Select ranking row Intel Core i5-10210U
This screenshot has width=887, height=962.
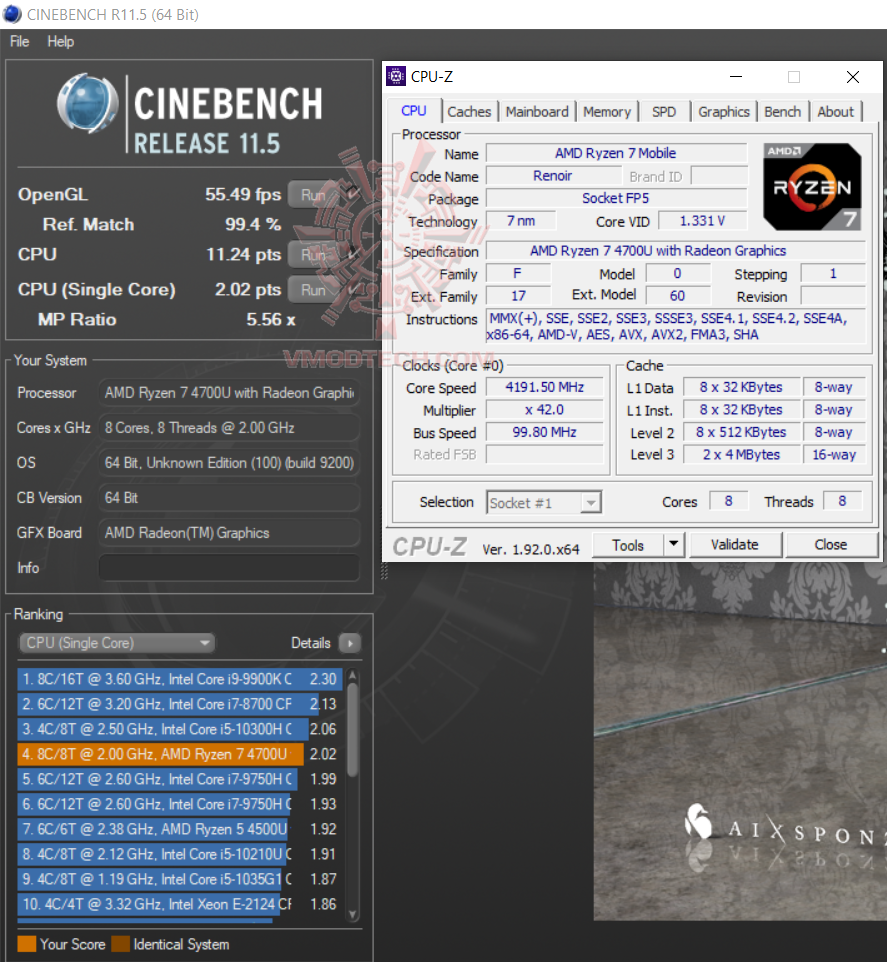pyautogui.click(x=179, y=854)
